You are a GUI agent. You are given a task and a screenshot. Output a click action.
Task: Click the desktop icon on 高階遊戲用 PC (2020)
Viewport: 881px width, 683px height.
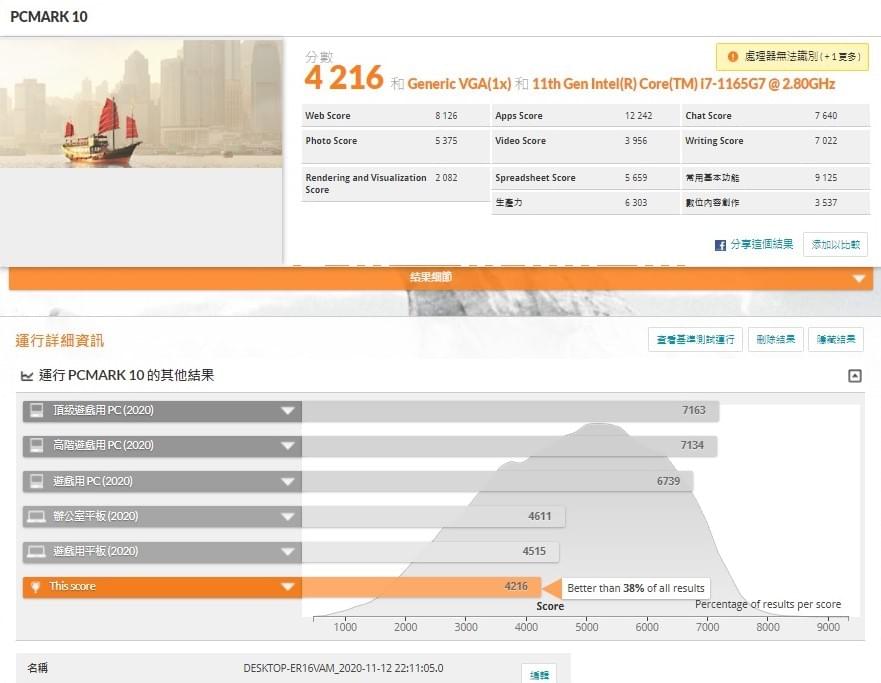tap(37, 445)
